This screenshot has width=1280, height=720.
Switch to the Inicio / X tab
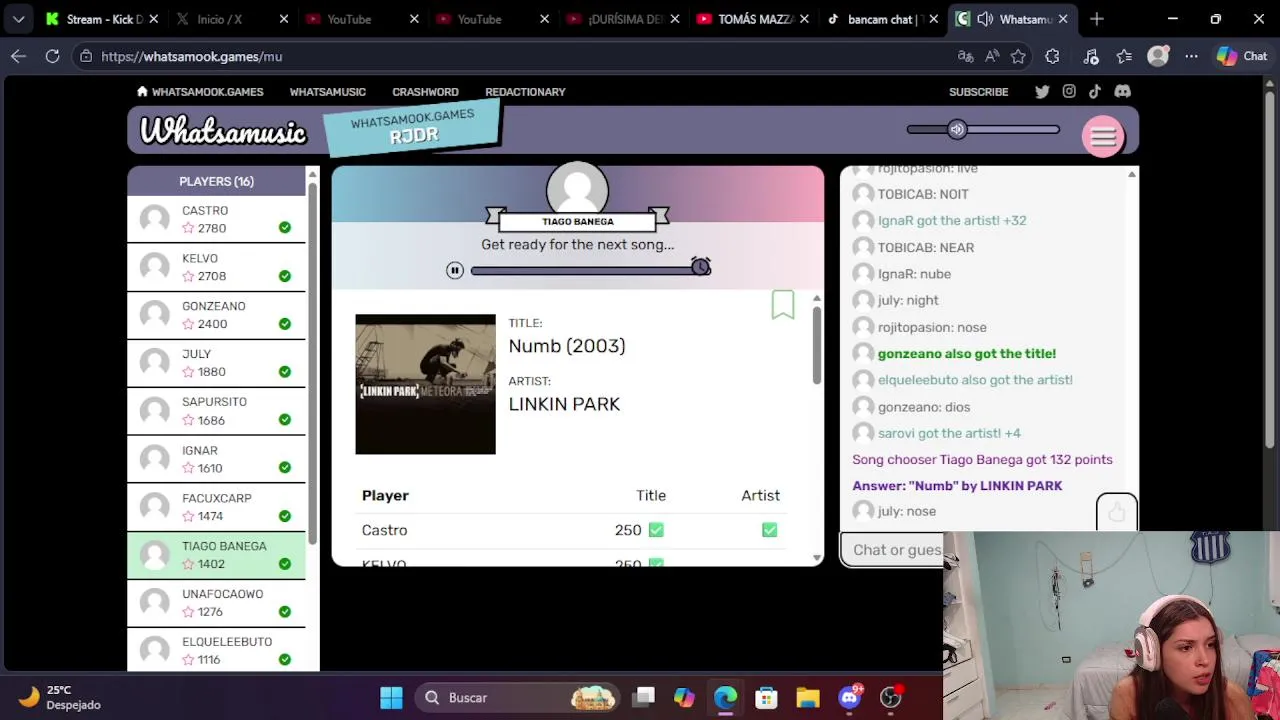click(x=230, y=19)
